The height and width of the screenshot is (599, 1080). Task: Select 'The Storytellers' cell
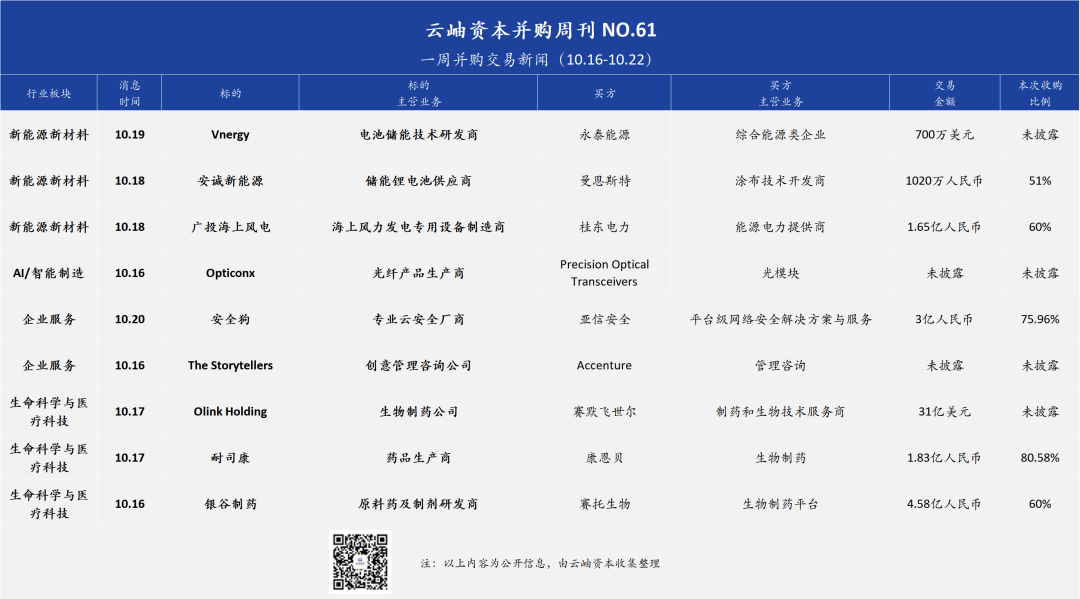(x=230, y=366)
